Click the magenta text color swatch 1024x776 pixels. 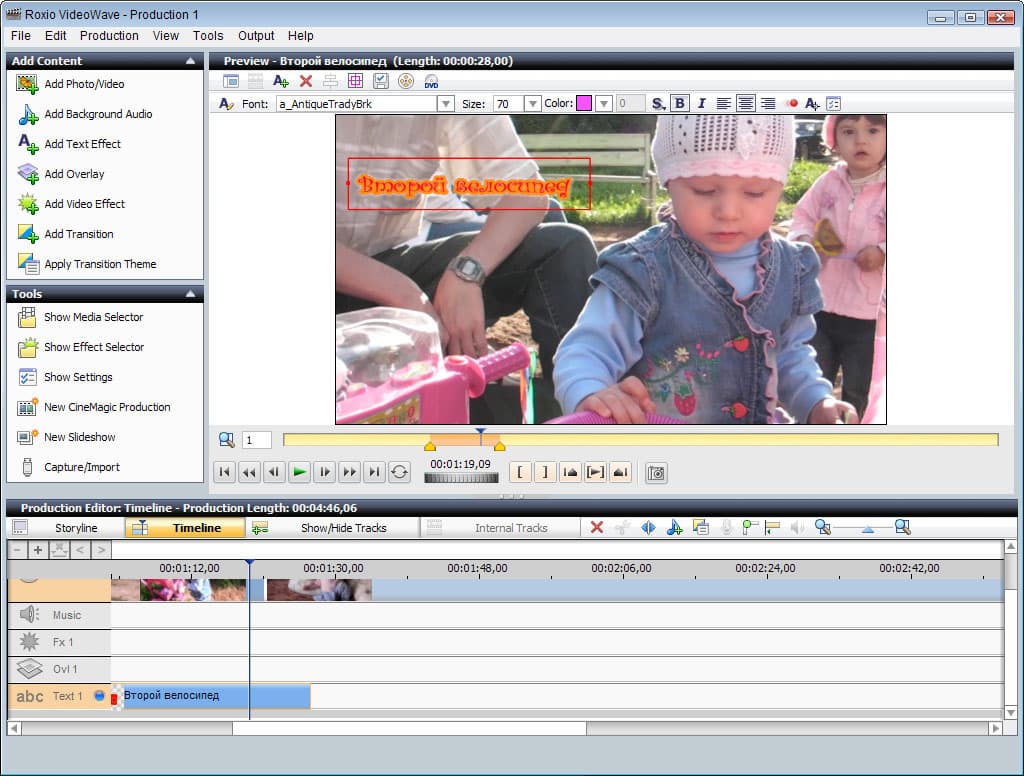584,104
